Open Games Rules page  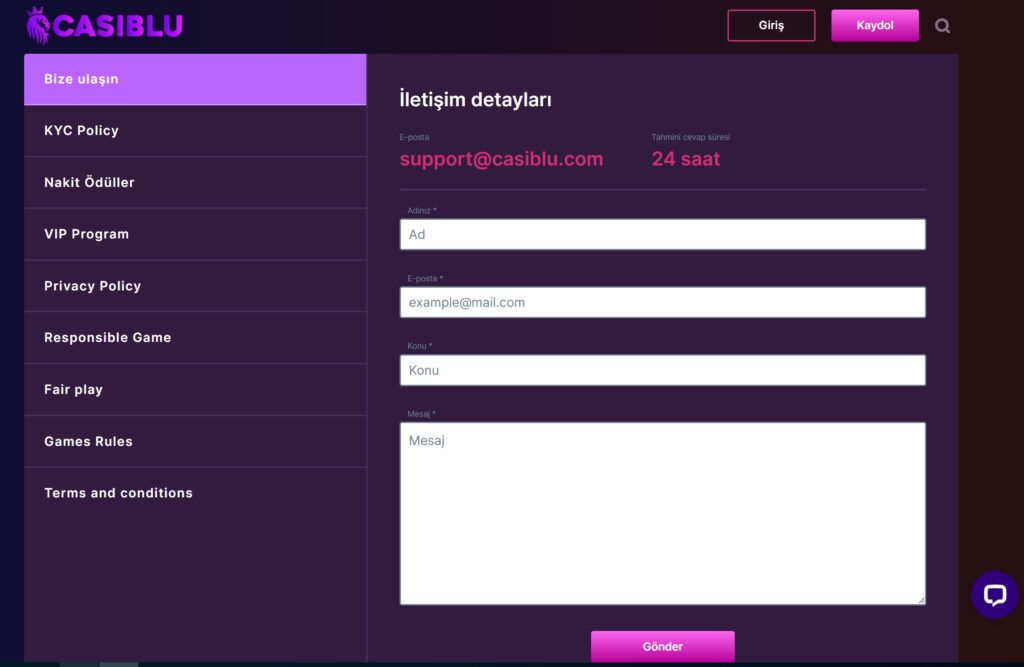(195, 441)
